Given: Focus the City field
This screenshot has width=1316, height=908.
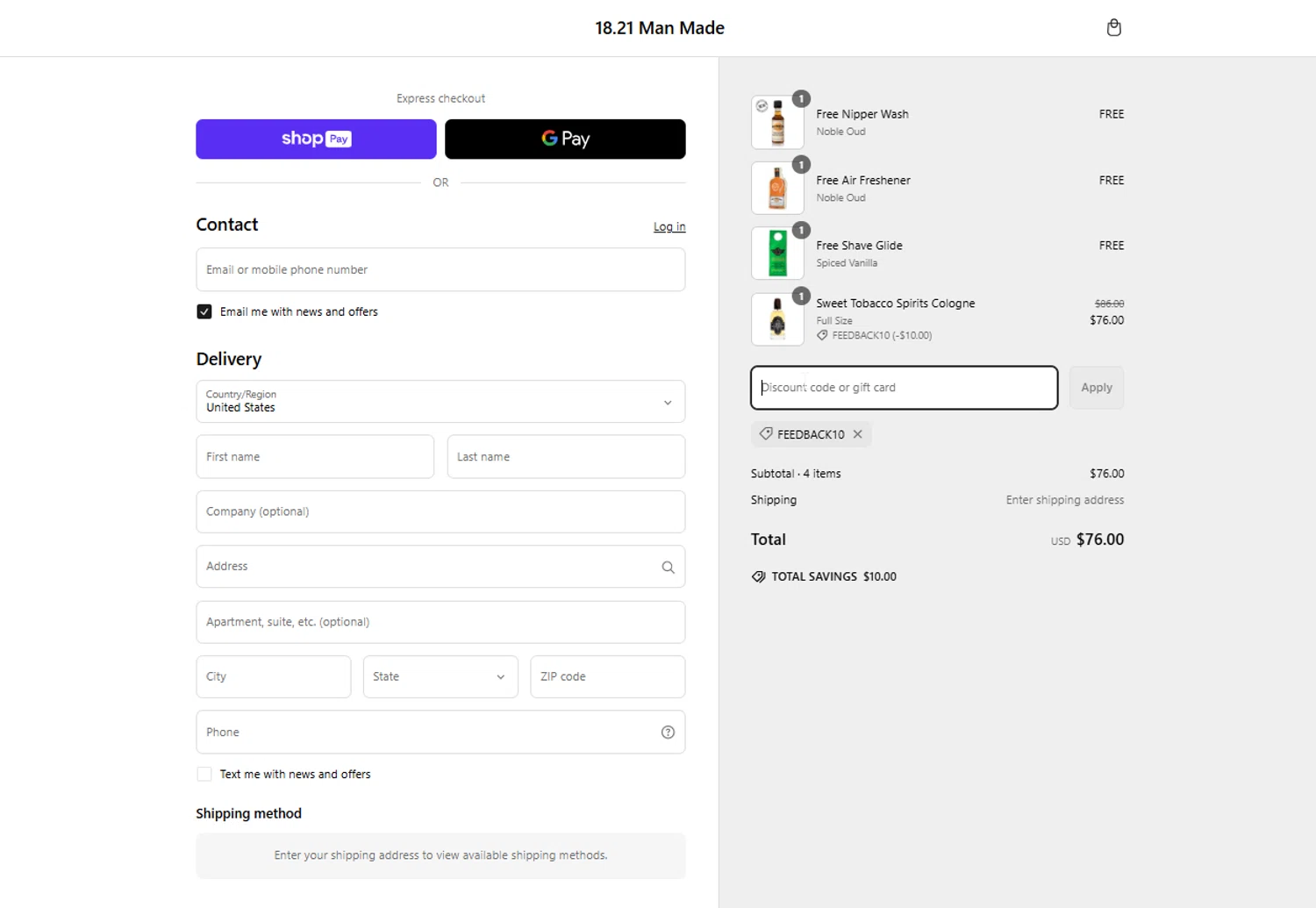Looking at the screenshot, I should click(274, 676).
